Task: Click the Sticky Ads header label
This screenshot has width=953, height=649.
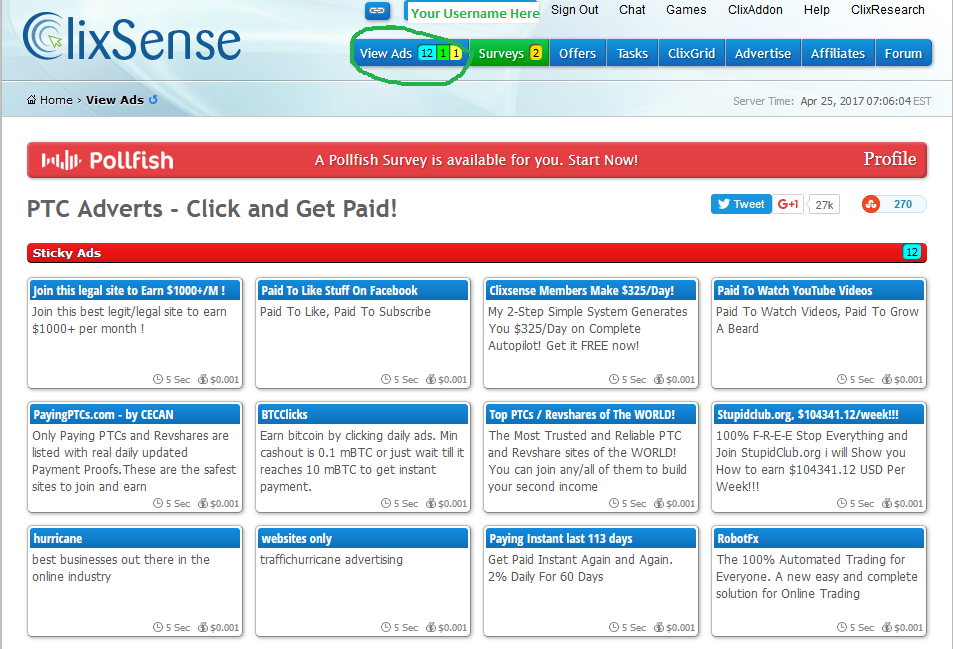Action: point(67,253)
